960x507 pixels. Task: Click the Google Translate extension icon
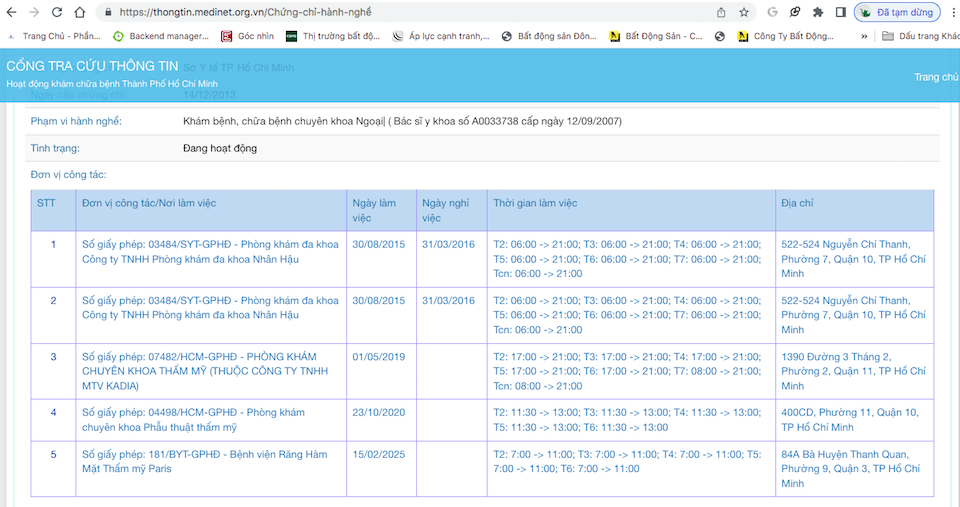pos(773,12)
